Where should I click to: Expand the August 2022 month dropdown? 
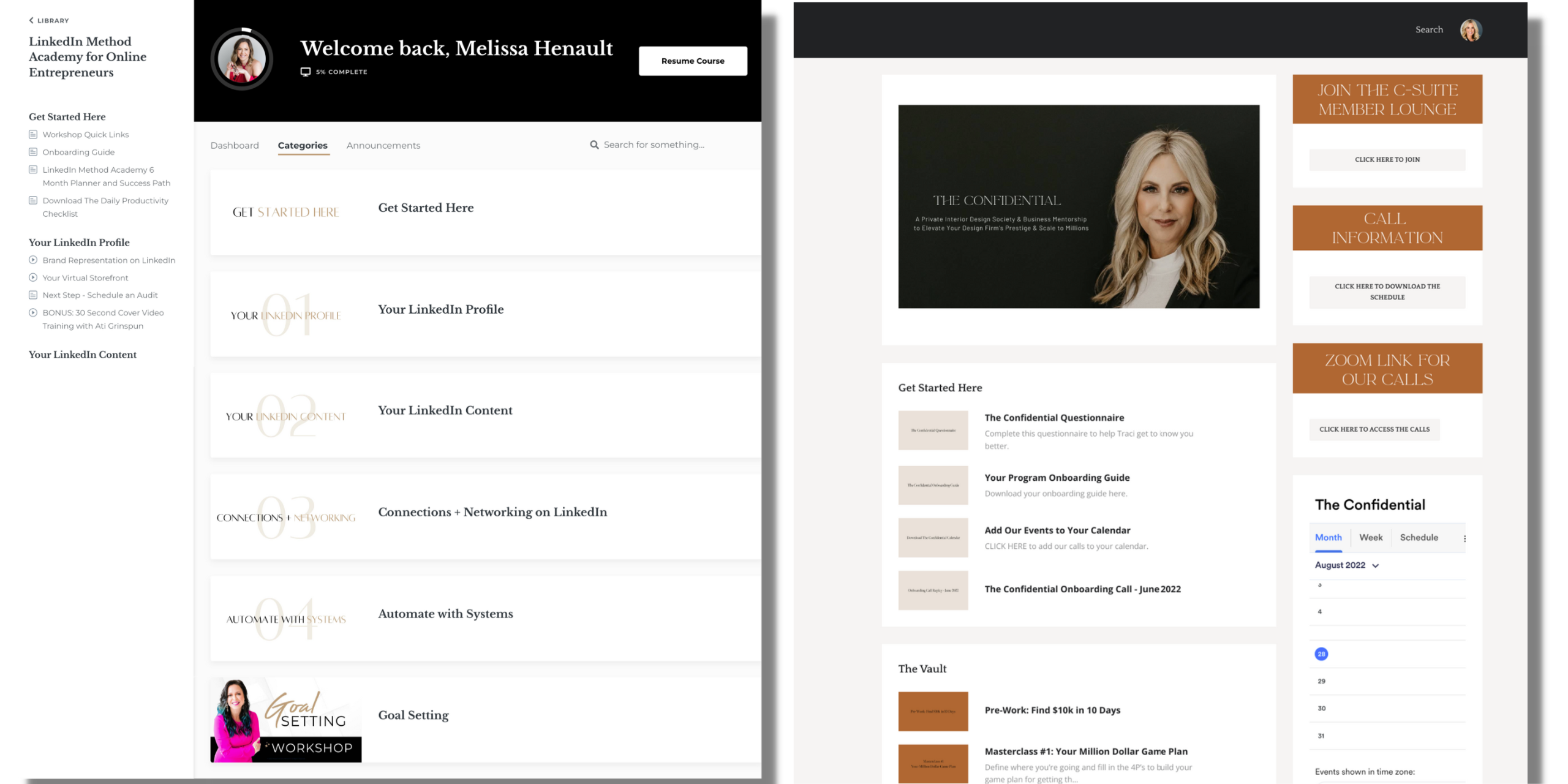click(1376, 565)
